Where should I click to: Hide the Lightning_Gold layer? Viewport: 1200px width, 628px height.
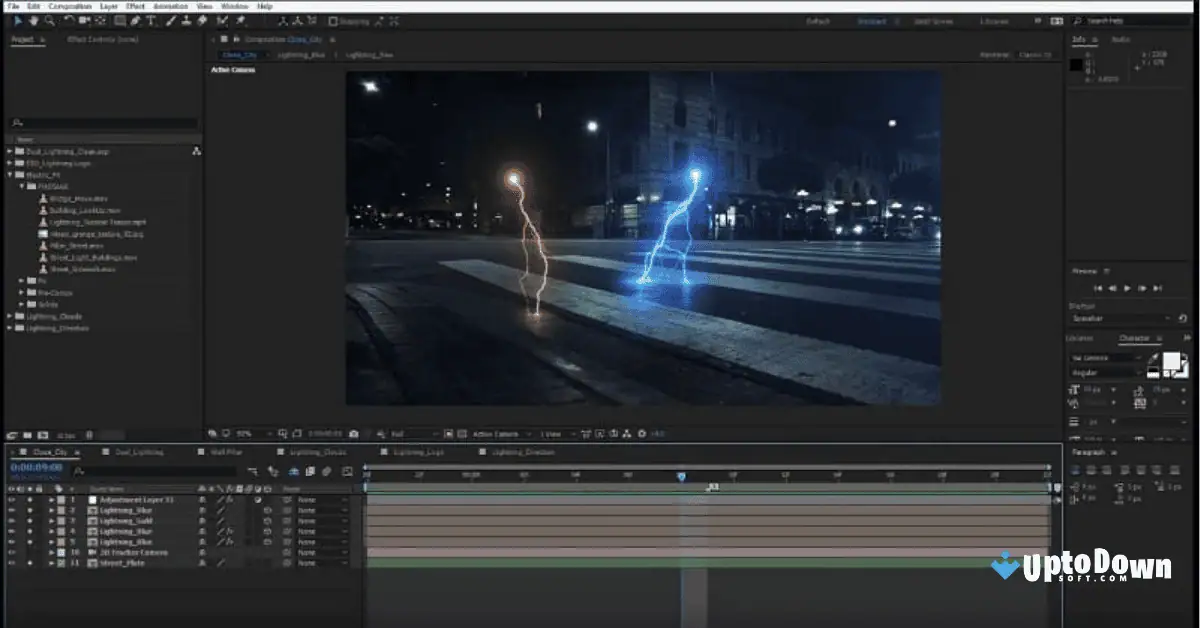(10, 521)
